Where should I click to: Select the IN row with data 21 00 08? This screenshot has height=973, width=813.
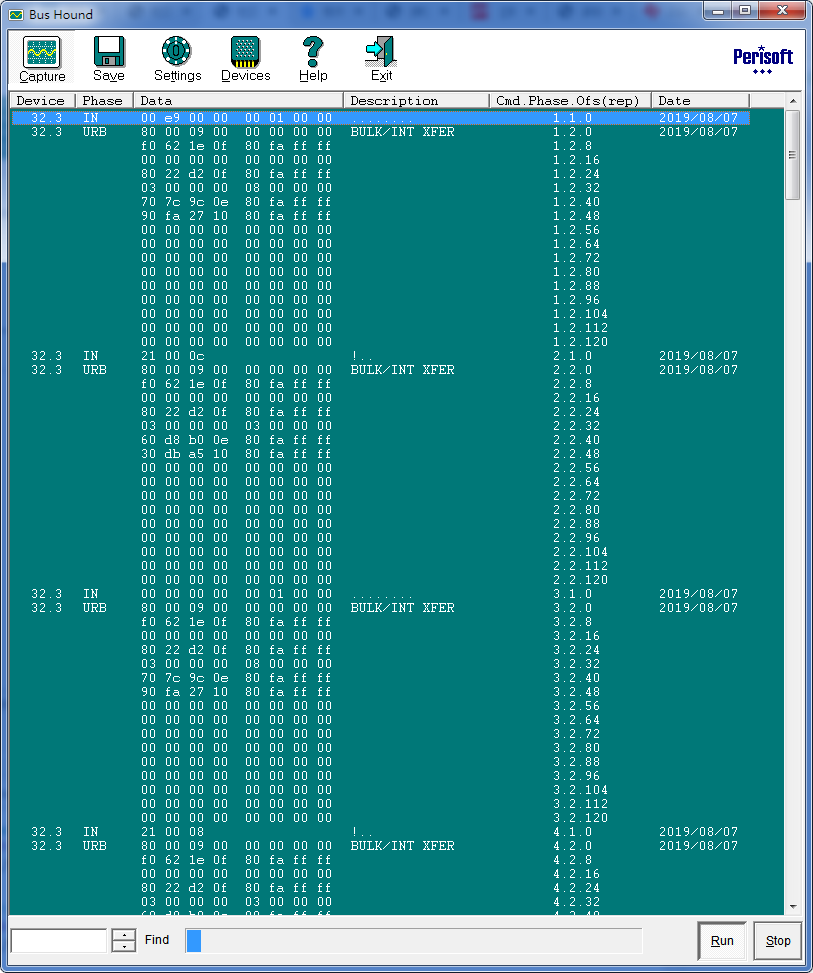(x=380, y=832)
